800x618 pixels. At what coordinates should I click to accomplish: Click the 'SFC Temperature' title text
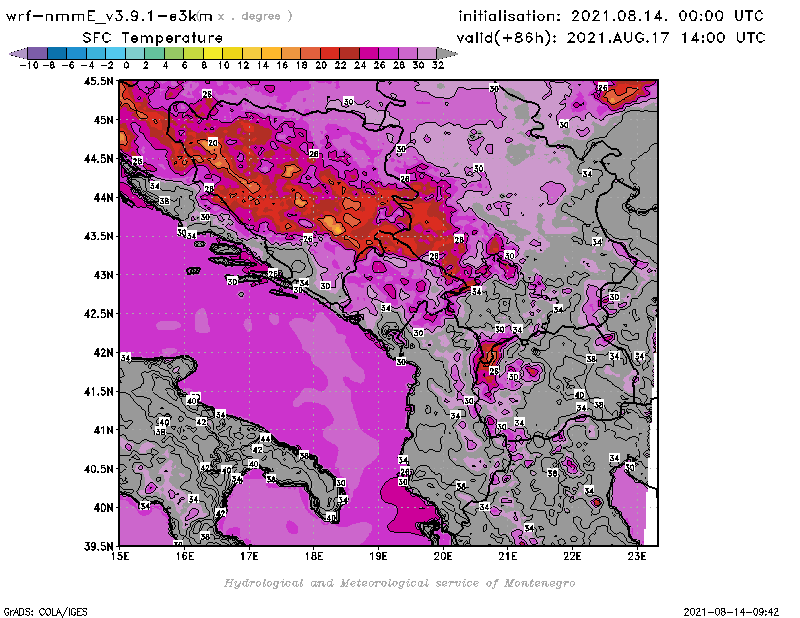click(x=153, y=38)
